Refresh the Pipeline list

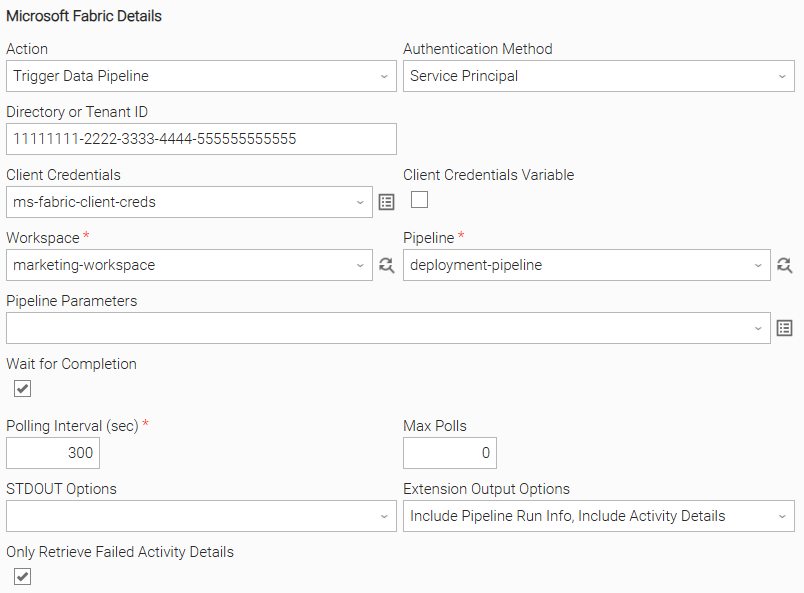785,265
